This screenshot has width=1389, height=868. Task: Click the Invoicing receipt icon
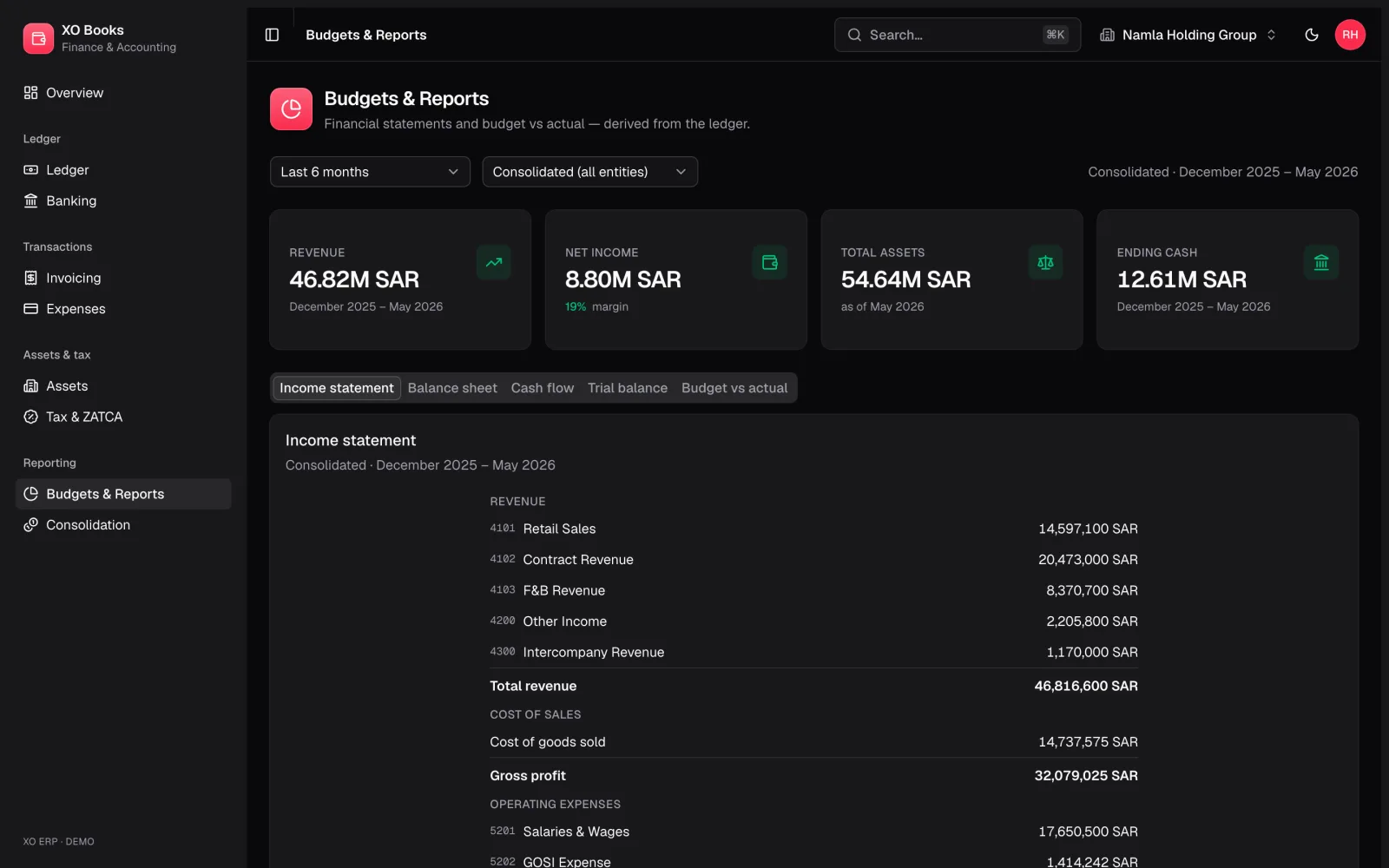31,278
